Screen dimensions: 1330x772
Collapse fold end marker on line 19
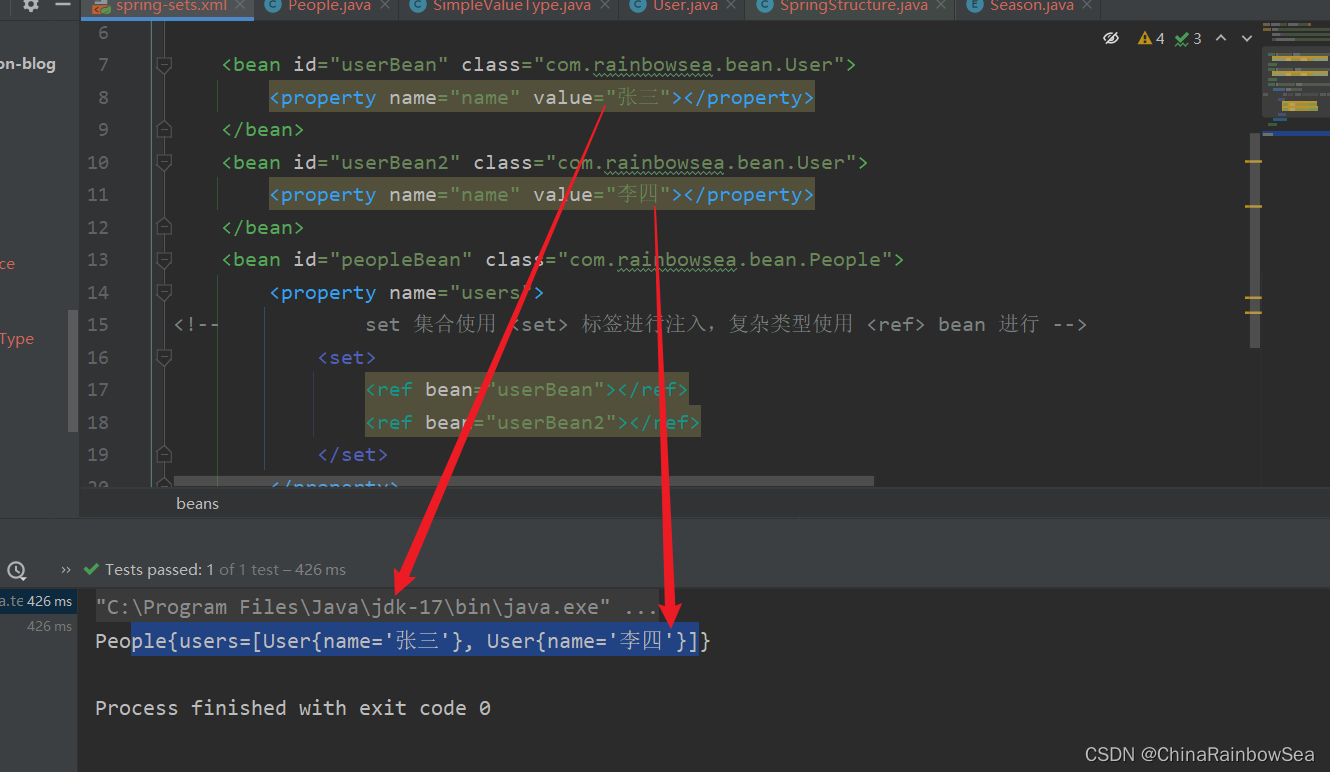pyautogui.click(x=164, y=455)
